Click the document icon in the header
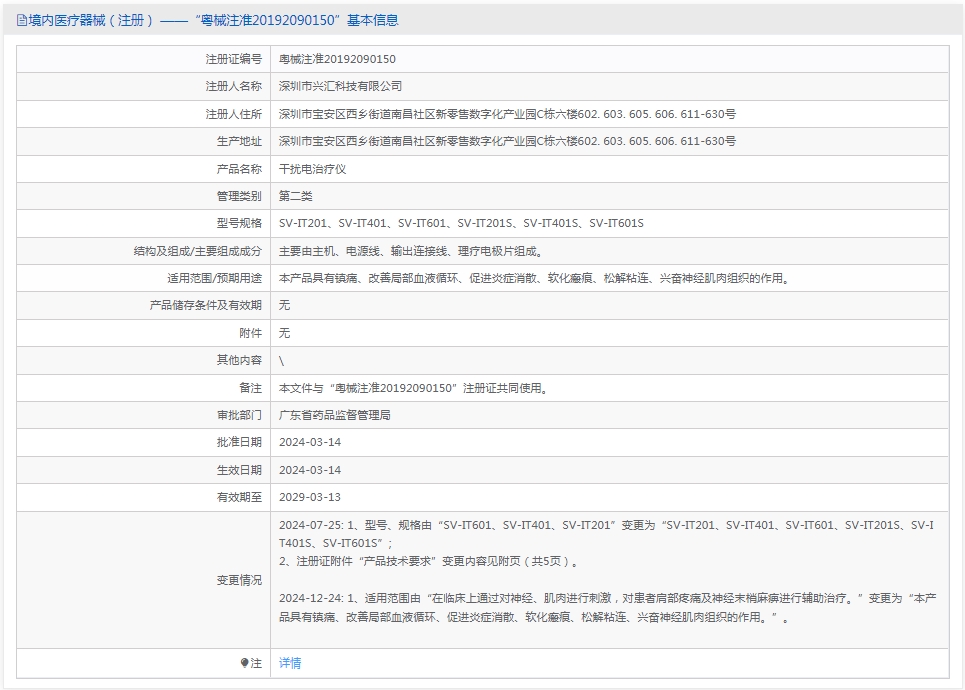The image size is (965, 690). [x=22, y=20]
